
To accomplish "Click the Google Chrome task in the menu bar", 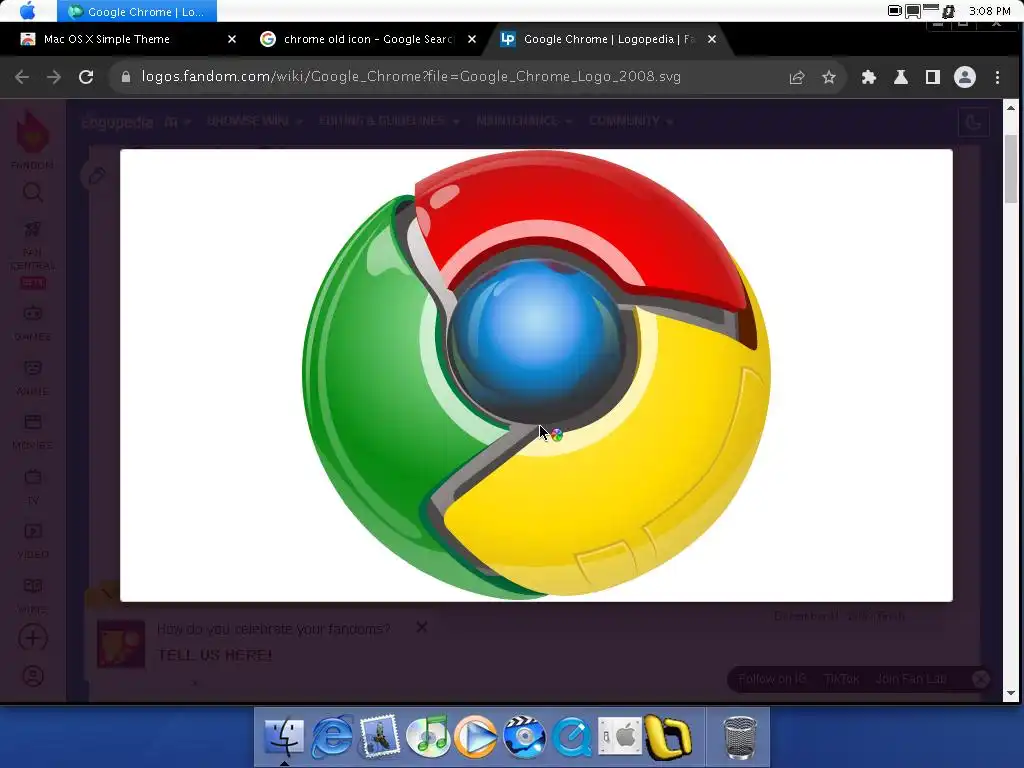I will point(136,11).
